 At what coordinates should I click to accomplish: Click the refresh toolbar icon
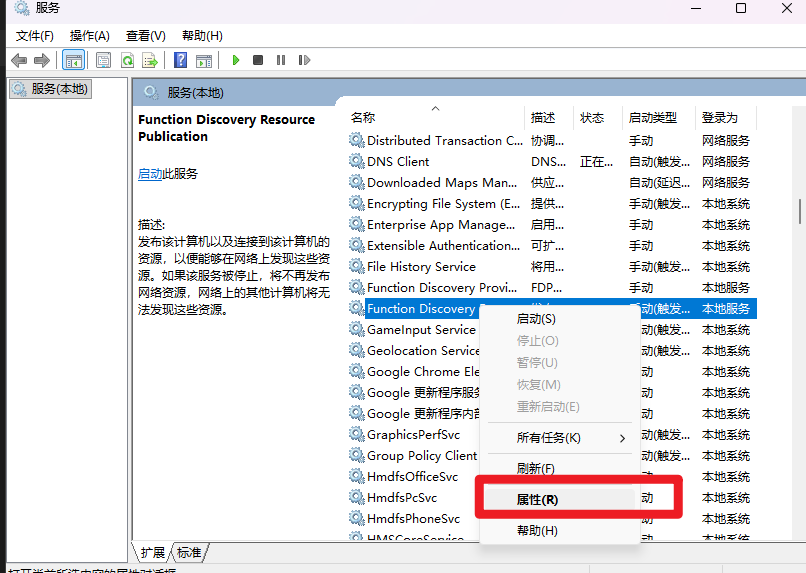(x=127, y=60)
